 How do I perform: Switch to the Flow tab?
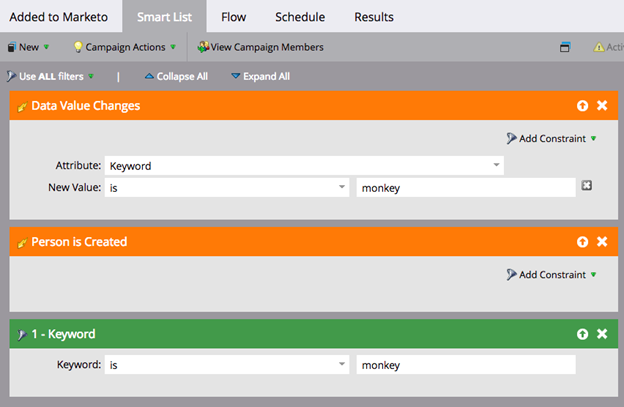[x=233, y=16]
